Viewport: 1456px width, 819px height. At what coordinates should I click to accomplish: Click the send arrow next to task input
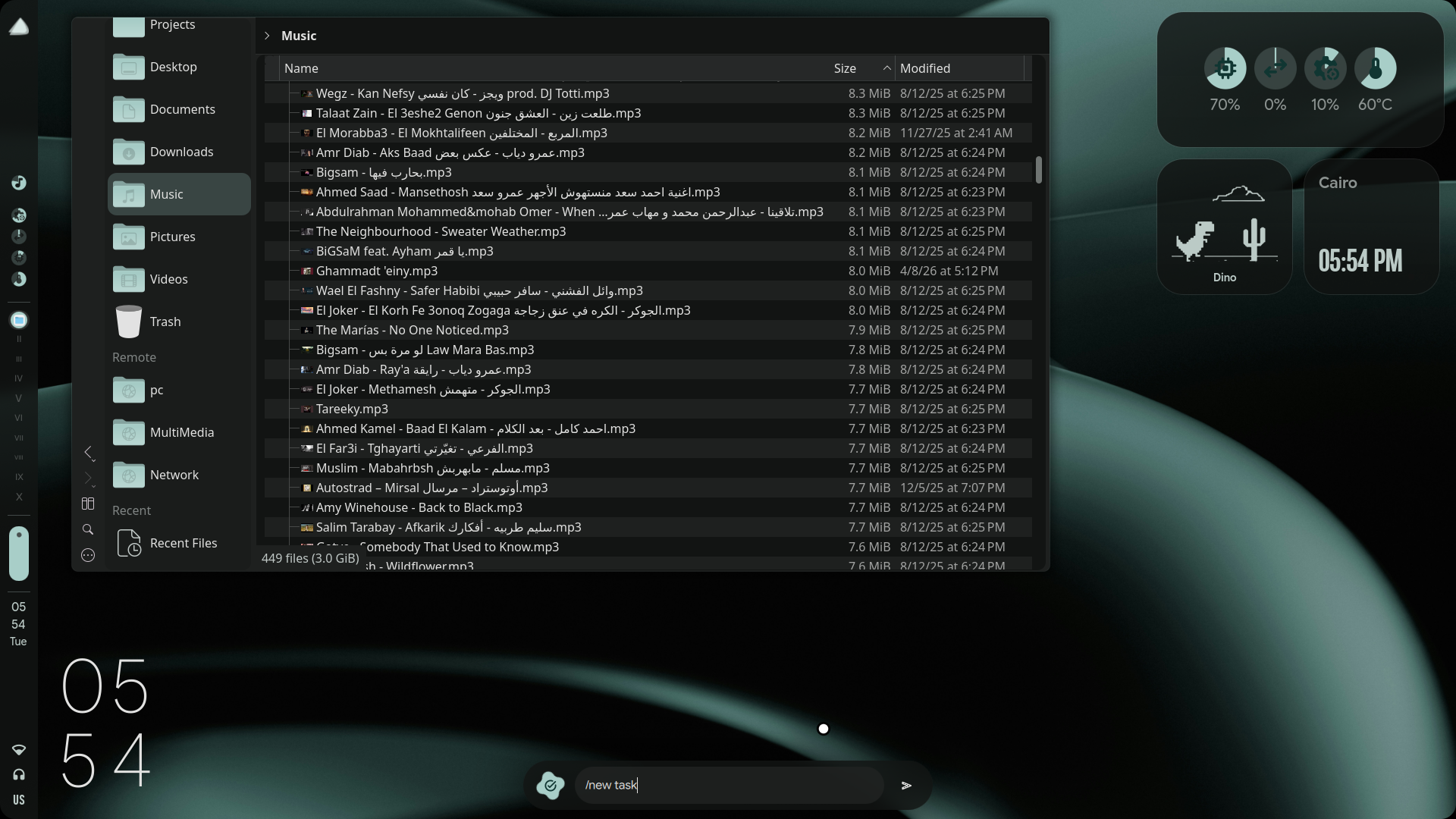click(x=906, y=786)
